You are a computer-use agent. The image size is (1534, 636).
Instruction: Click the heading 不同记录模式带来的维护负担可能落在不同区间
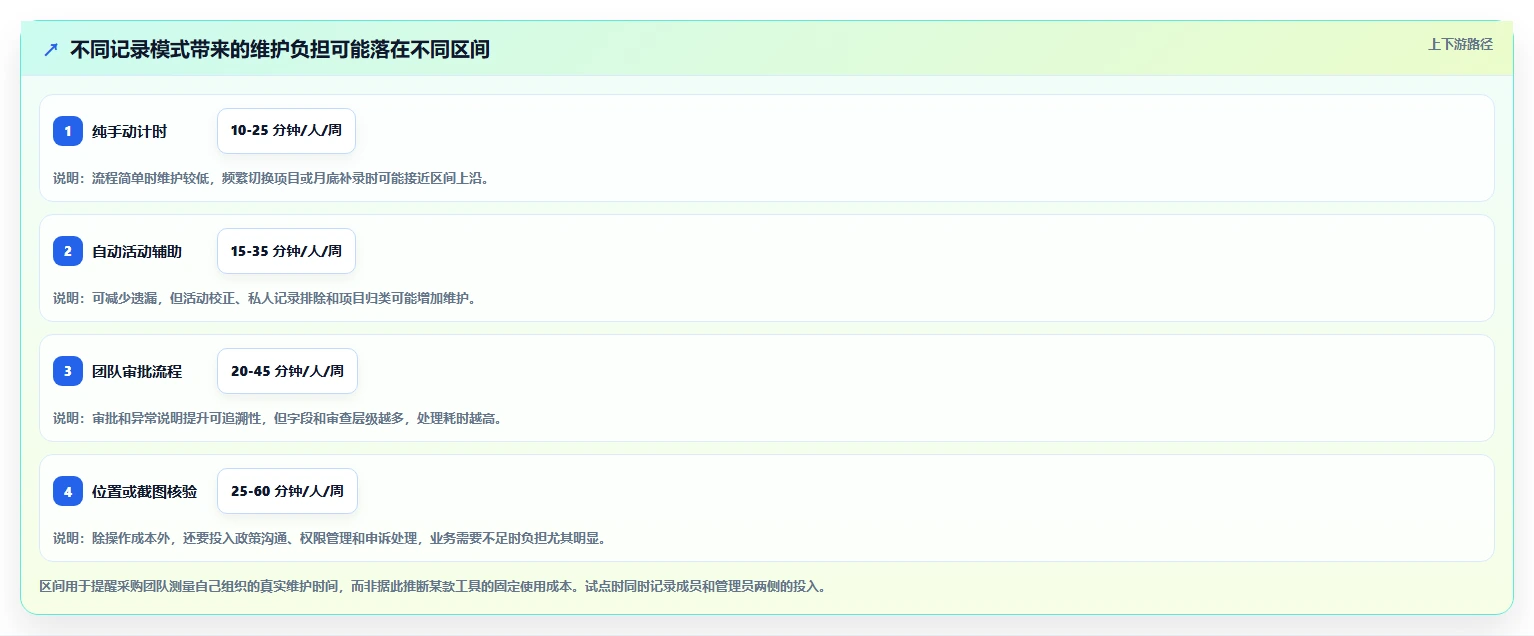[x=280, y=49]
